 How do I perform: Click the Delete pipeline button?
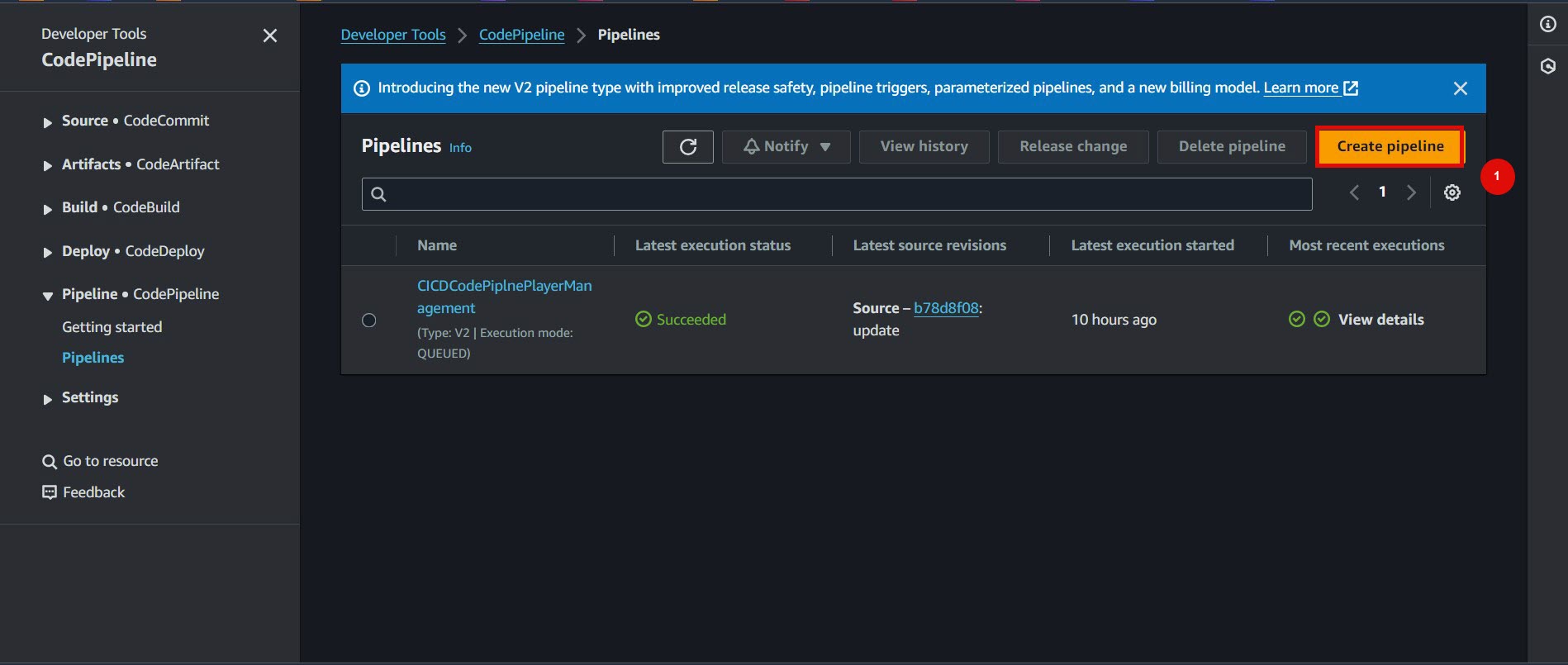click(1232, 147)
